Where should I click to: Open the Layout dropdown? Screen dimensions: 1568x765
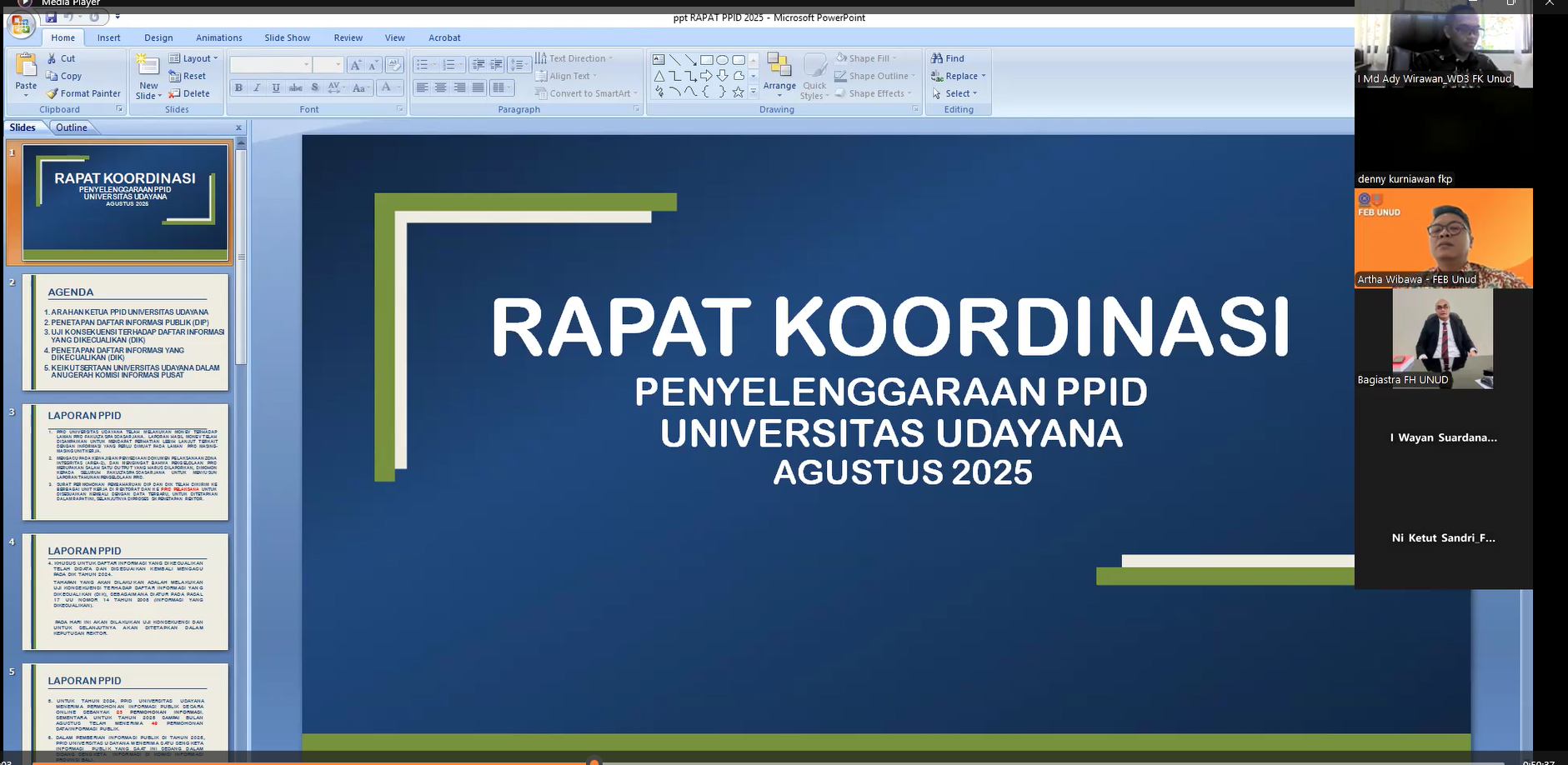193,58
